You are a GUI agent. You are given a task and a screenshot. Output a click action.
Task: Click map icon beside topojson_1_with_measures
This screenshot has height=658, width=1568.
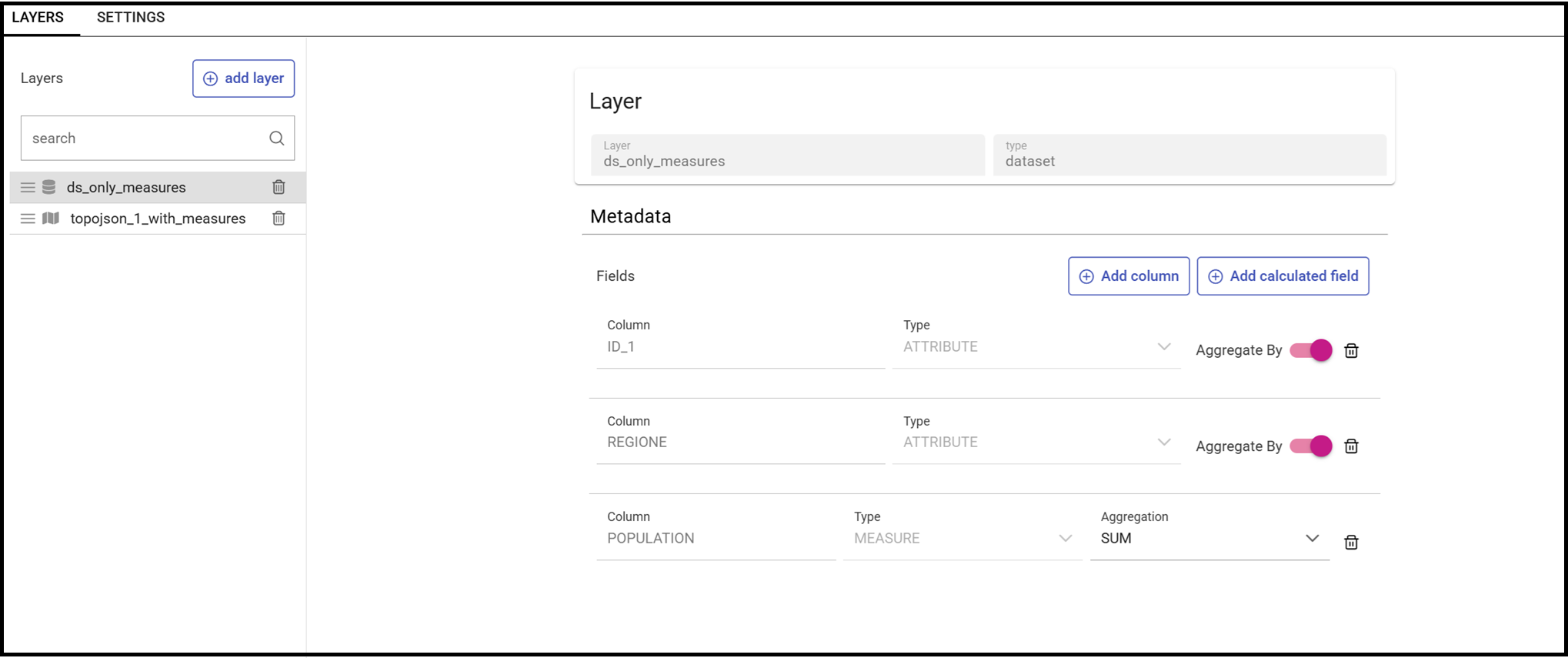point(51,219)
